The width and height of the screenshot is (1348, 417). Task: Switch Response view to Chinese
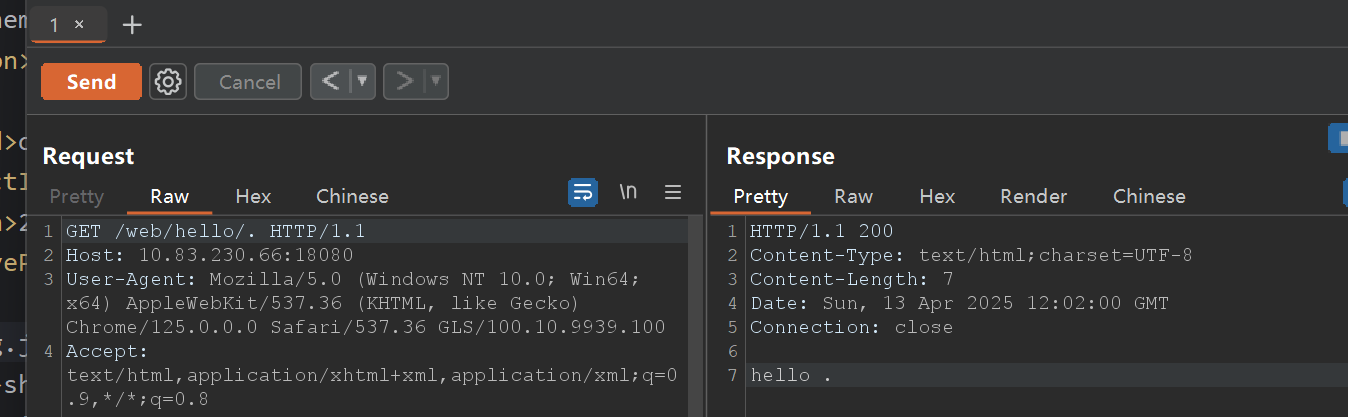[1149, 196]
